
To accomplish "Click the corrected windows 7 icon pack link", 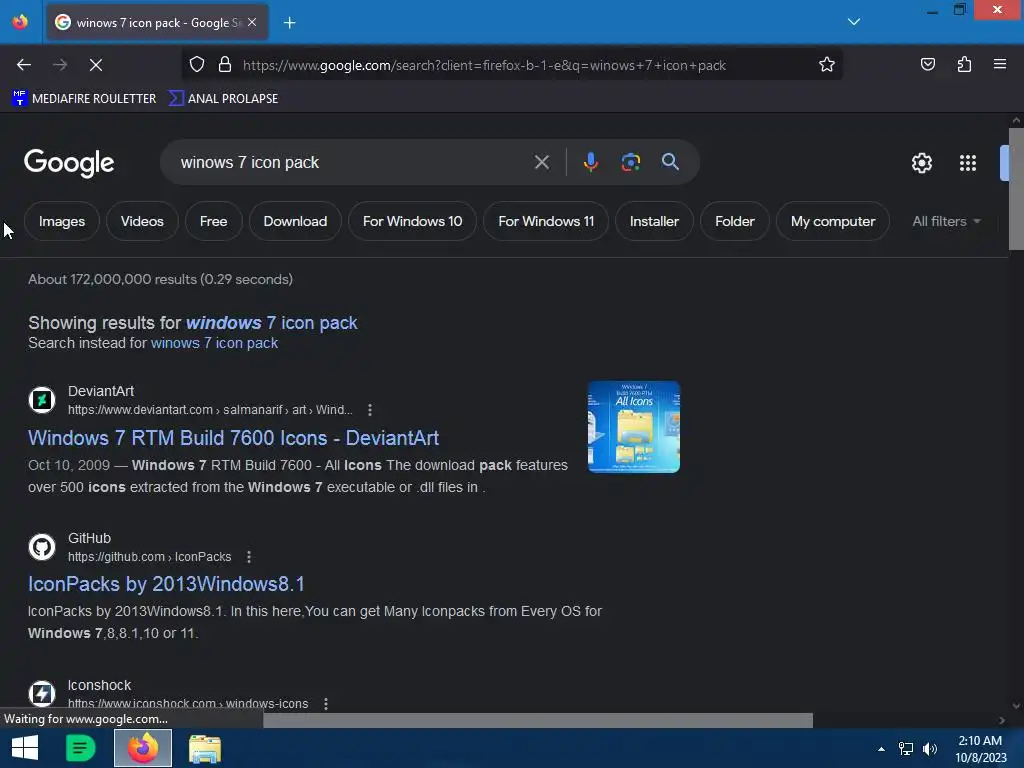I will pyautogui.click(x=272, y=323).
